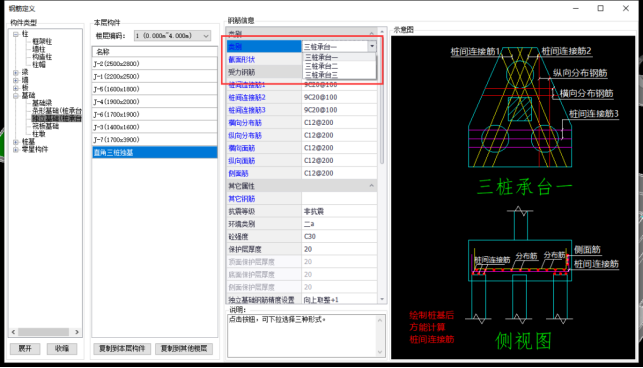Screen dimensions: 643x368
Task: Click 复制到本层构件 button
Action: tap(122, 349)
